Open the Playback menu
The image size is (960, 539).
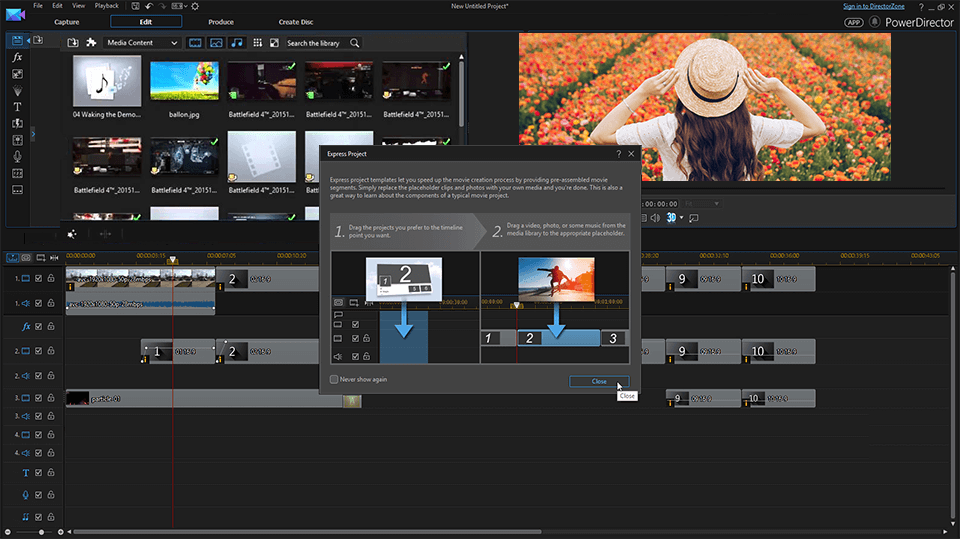[x=107, y=6]
